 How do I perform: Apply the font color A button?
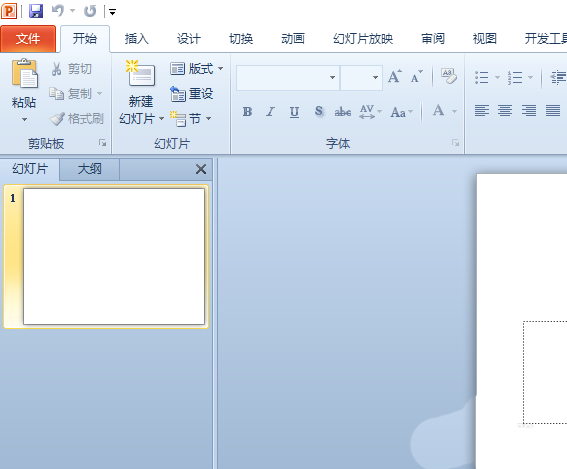click(439, 111)
